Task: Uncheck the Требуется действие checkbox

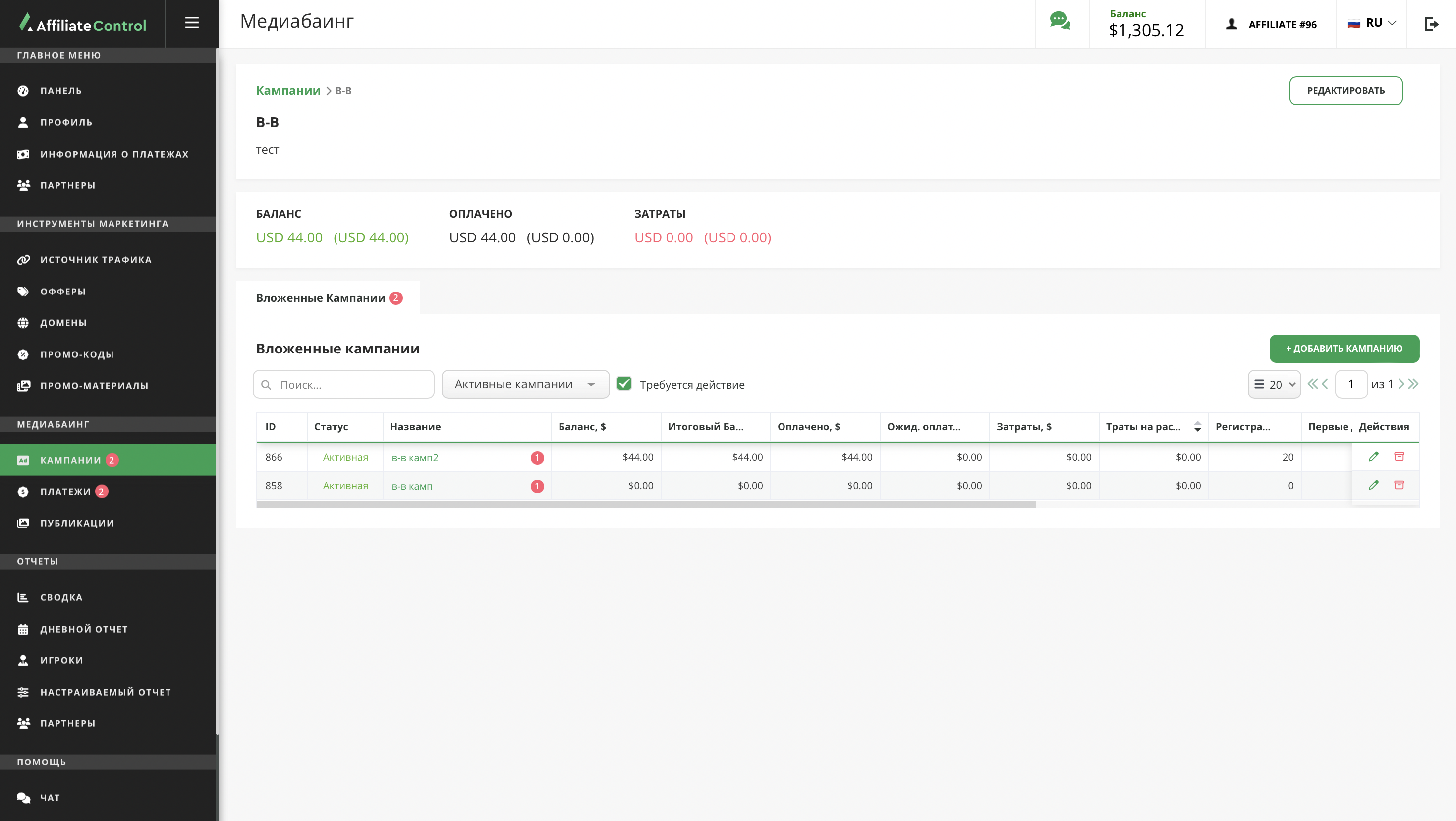Action: pyautogui.click(x=624, y=384)
